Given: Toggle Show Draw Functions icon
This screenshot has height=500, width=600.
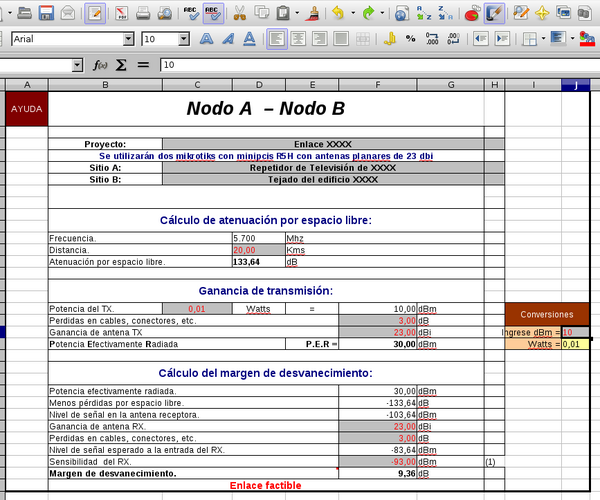Looking at the screenshot, I should (494, 13).
